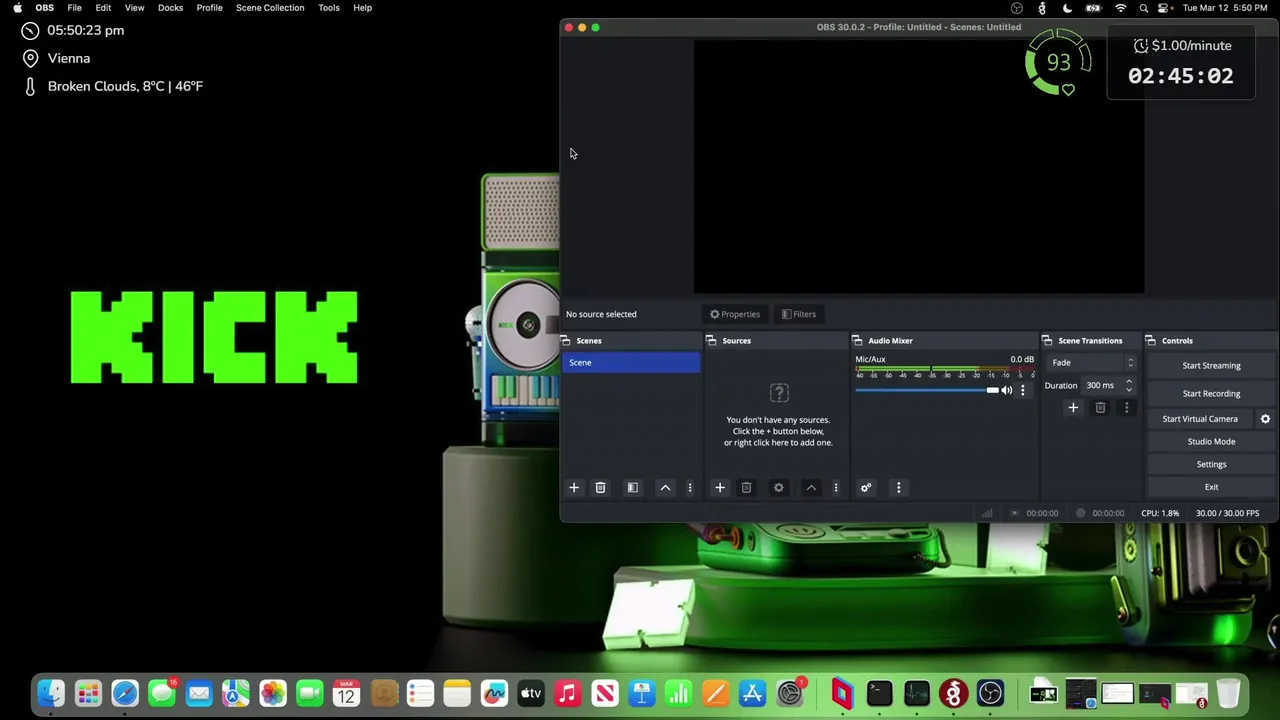Image resolution: width=1280 pixels, height=720 pixels.
Task: Add a scene transition with plus icon
Action: tap(1073, 408)
